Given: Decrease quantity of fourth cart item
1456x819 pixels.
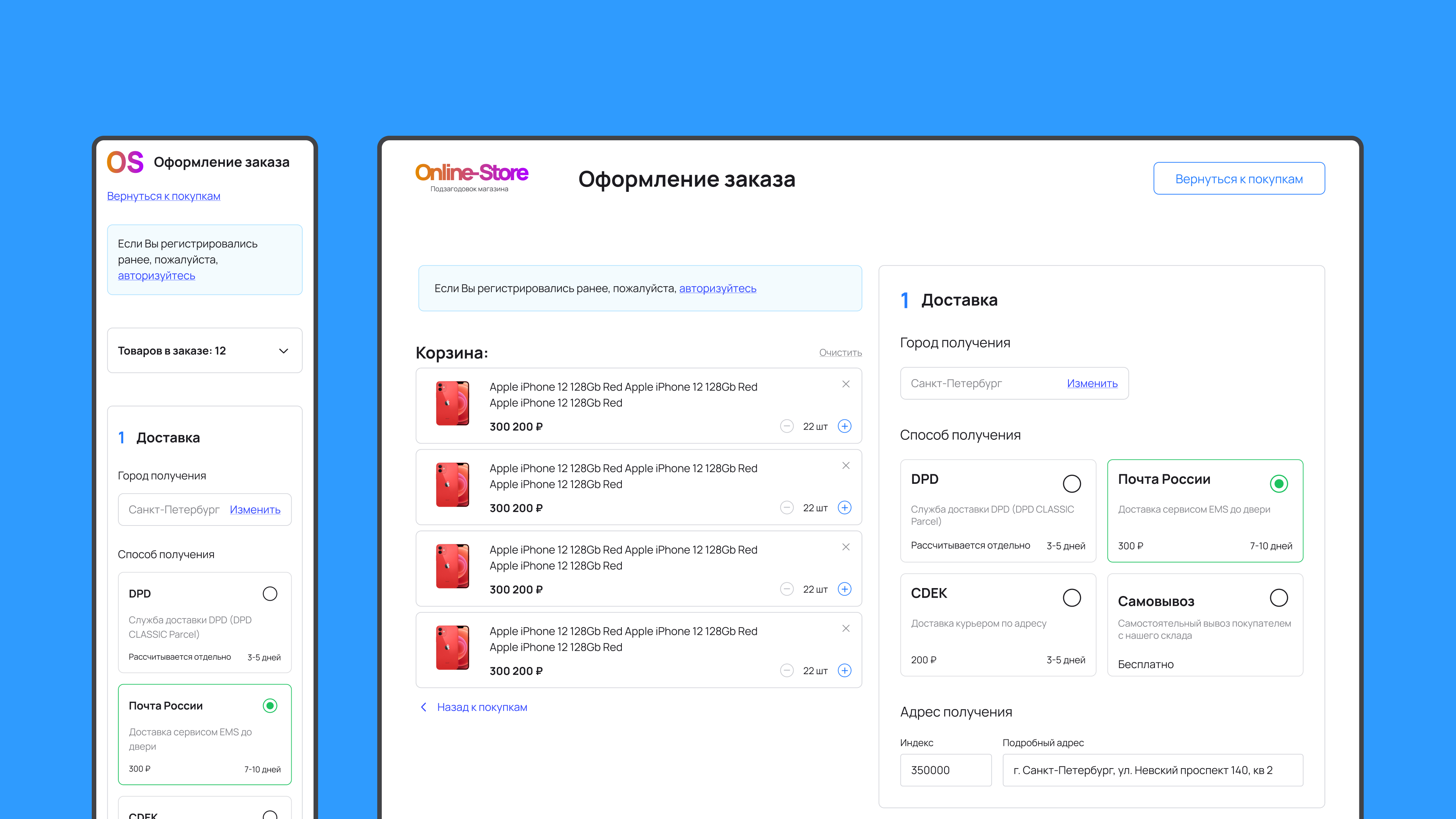Looking at the screenshot, I should pos(787,670).
